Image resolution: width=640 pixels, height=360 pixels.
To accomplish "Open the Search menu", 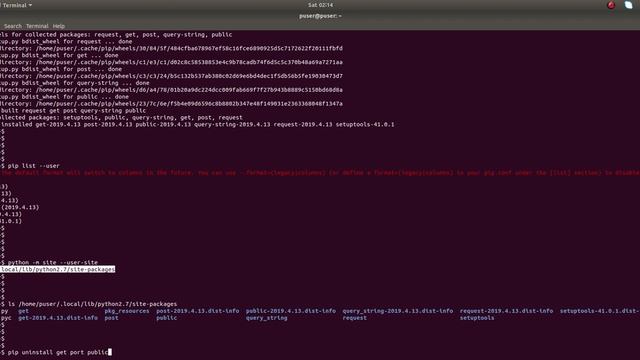I will tap(13, 26).
